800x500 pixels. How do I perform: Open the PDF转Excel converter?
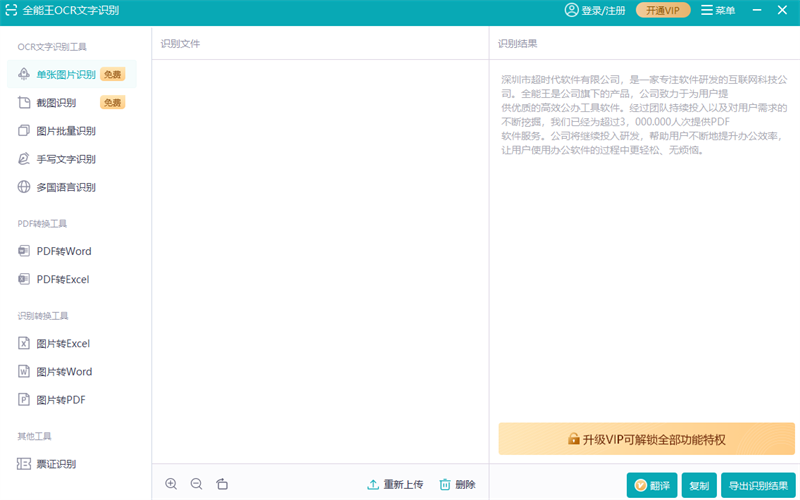[63, 279]
